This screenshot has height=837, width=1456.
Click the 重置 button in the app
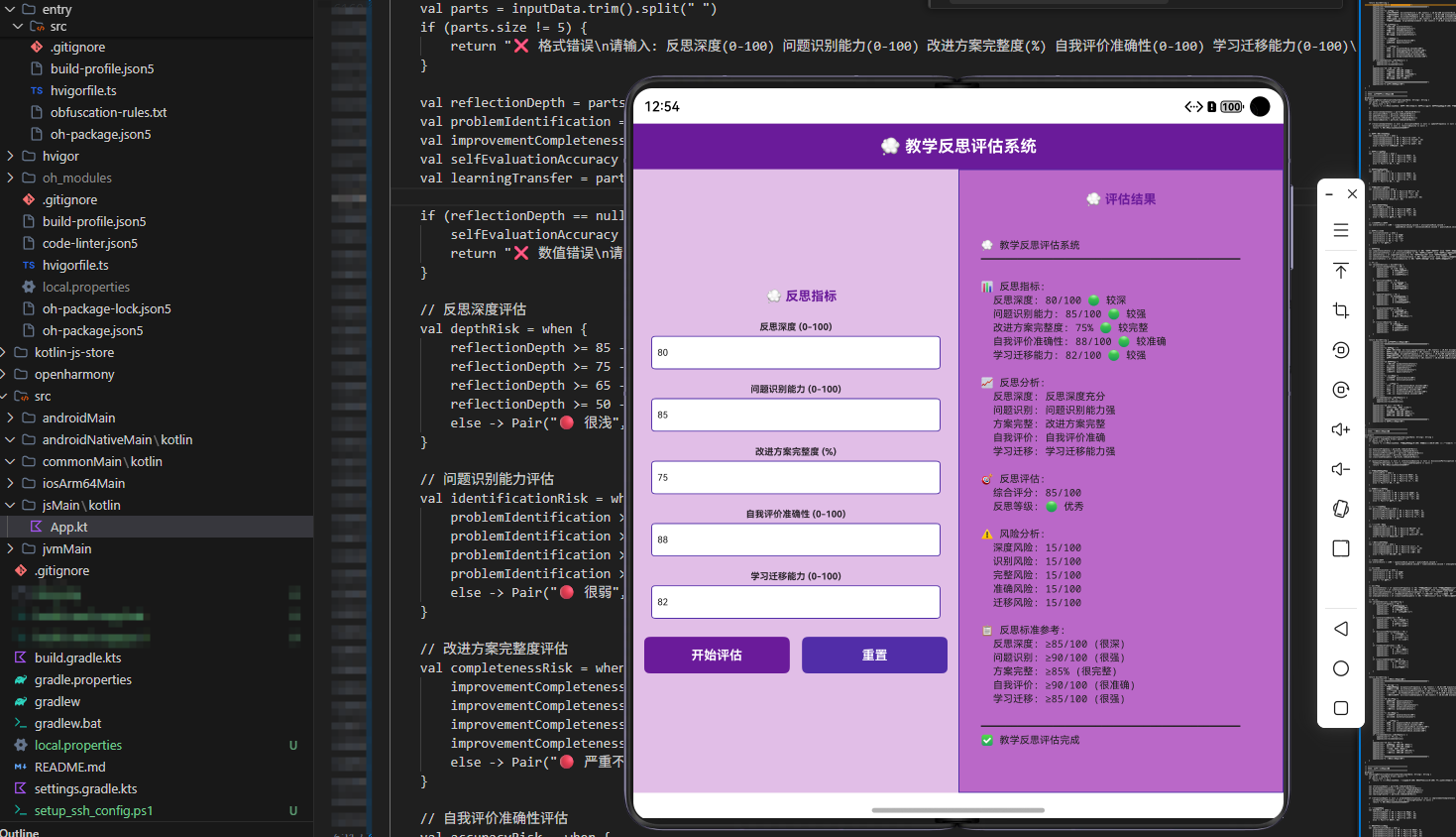point(873,655)
